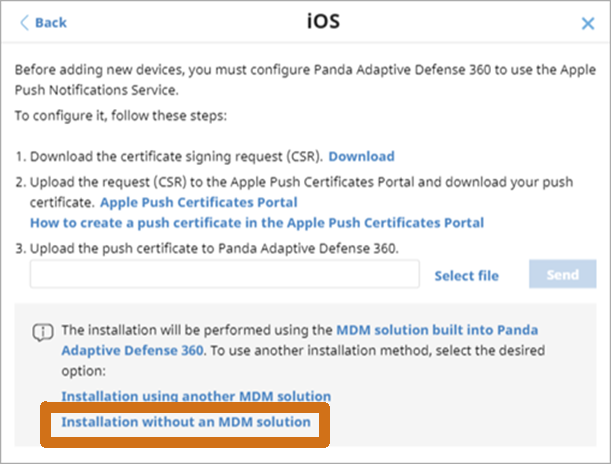Click the iOS dialog title
Image resolution: width=611 pixels, height=464 pixels.
tap(323, 21)
